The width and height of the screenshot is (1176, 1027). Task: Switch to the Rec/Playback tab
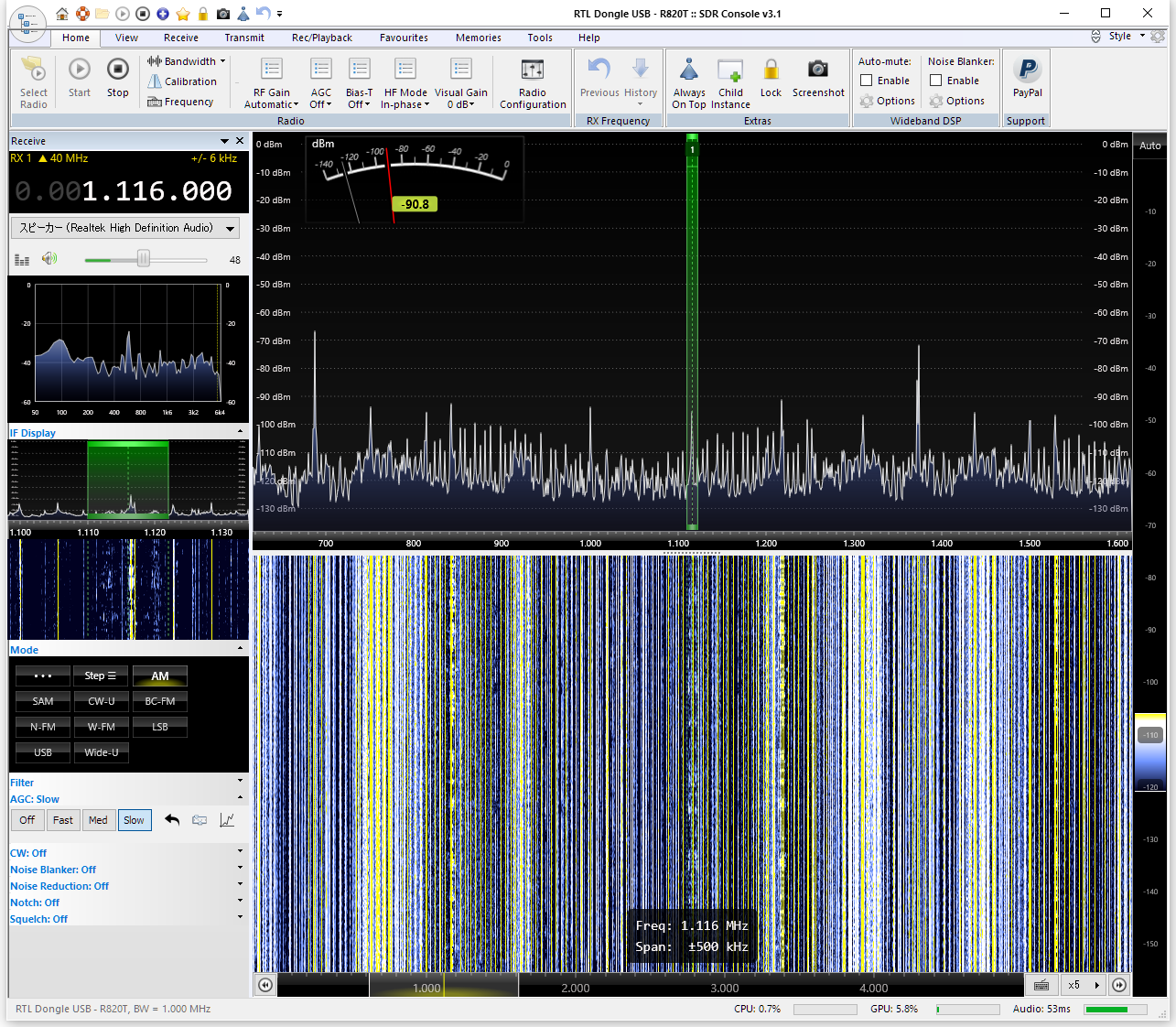tap(322, 38)
